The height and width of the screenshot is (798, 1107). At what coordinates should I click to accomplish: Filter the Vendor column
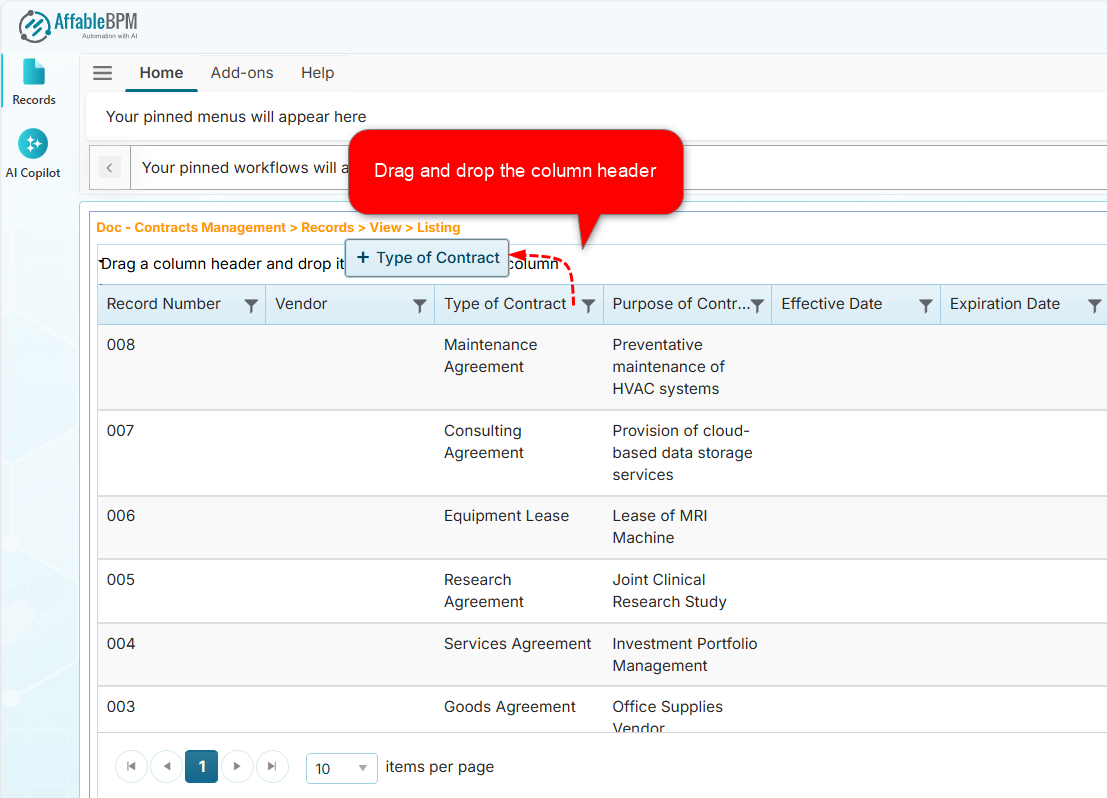coord(418,304)
